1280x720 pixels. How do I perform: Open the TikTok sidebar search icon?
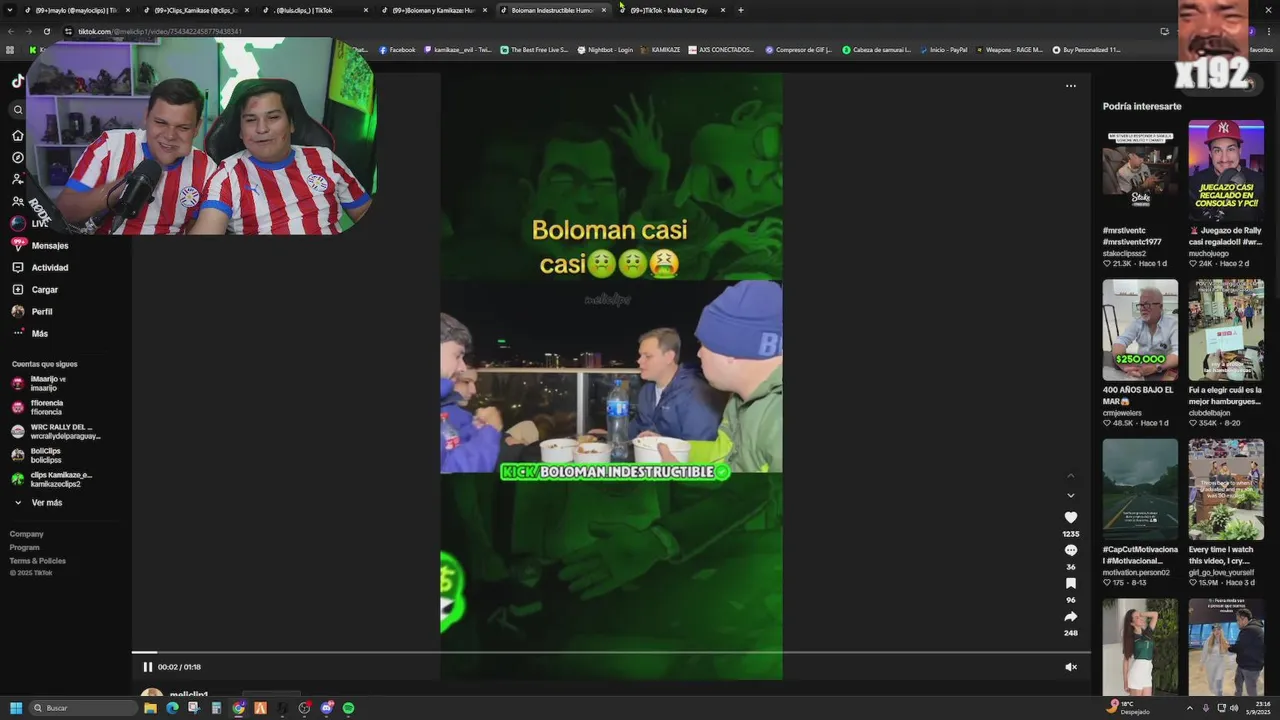tap(17, 110)
